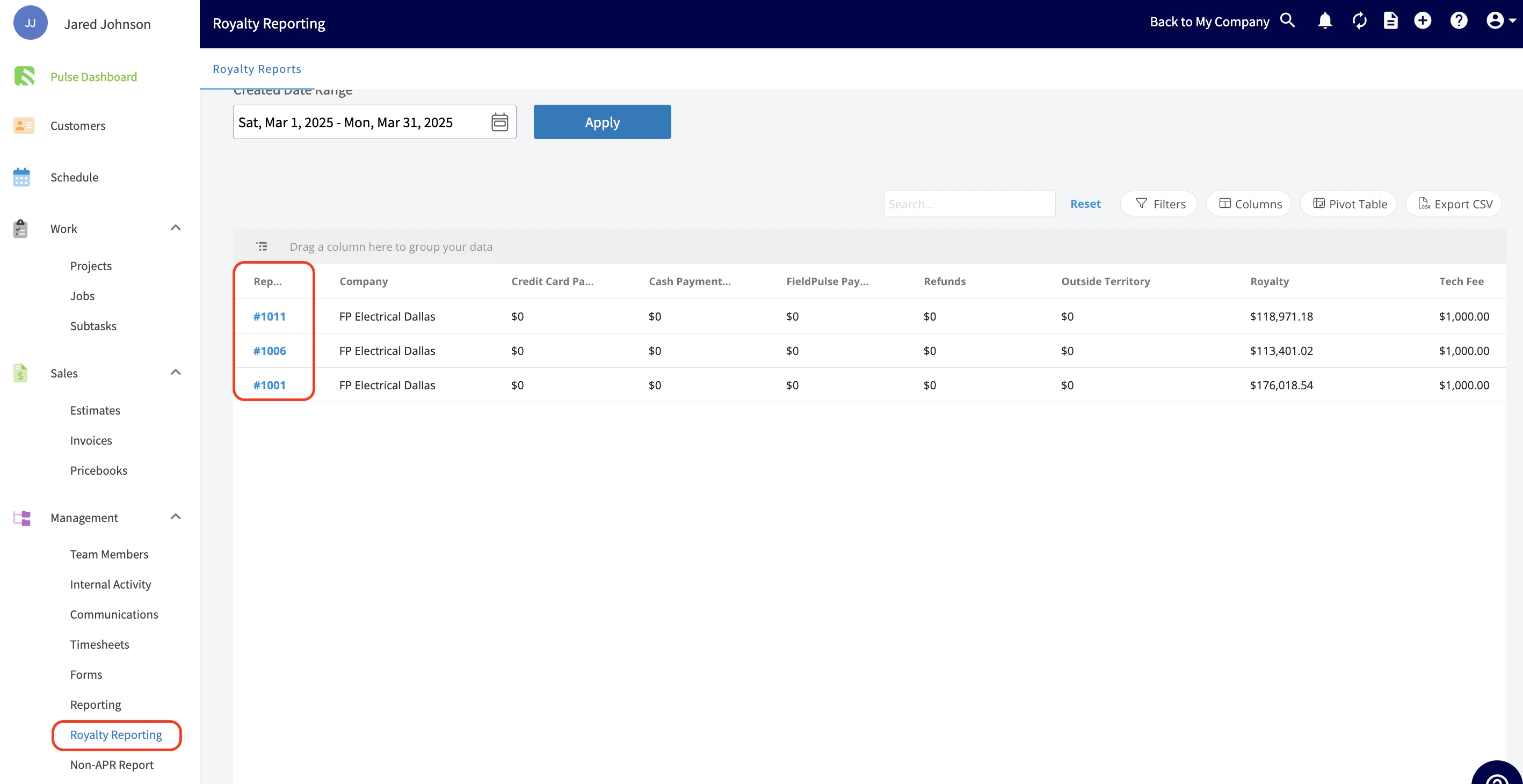Click the Pulse Dashboard logo icon
The width and height of the screenshot is (1523, 784).
point(24,76)
